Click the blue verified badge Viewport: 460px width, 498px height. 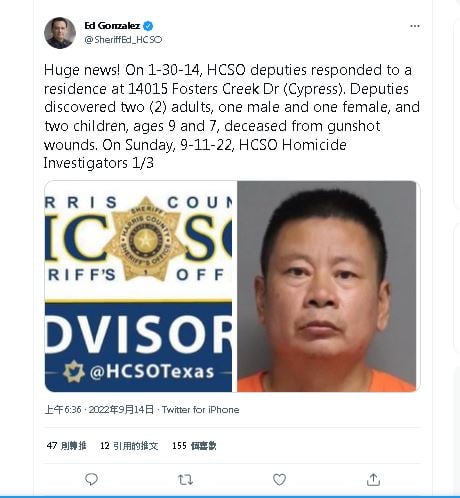(148, 26)
